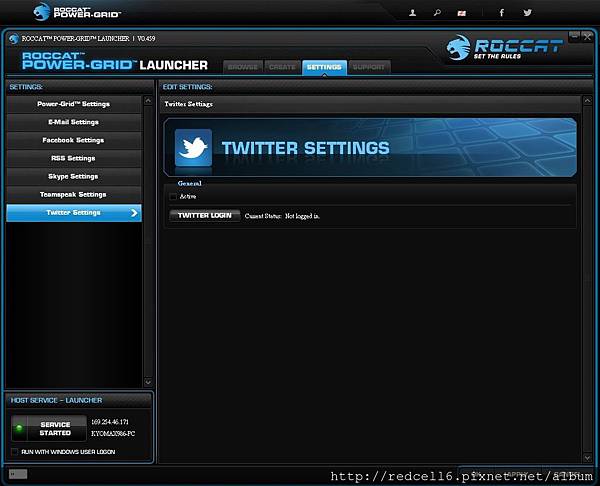Image resolution: width=600 pixels, height=486 pixels.
Task: Open Facebook Settings in the sidebar
Action: pyautogui.click(x=74, y=140)
